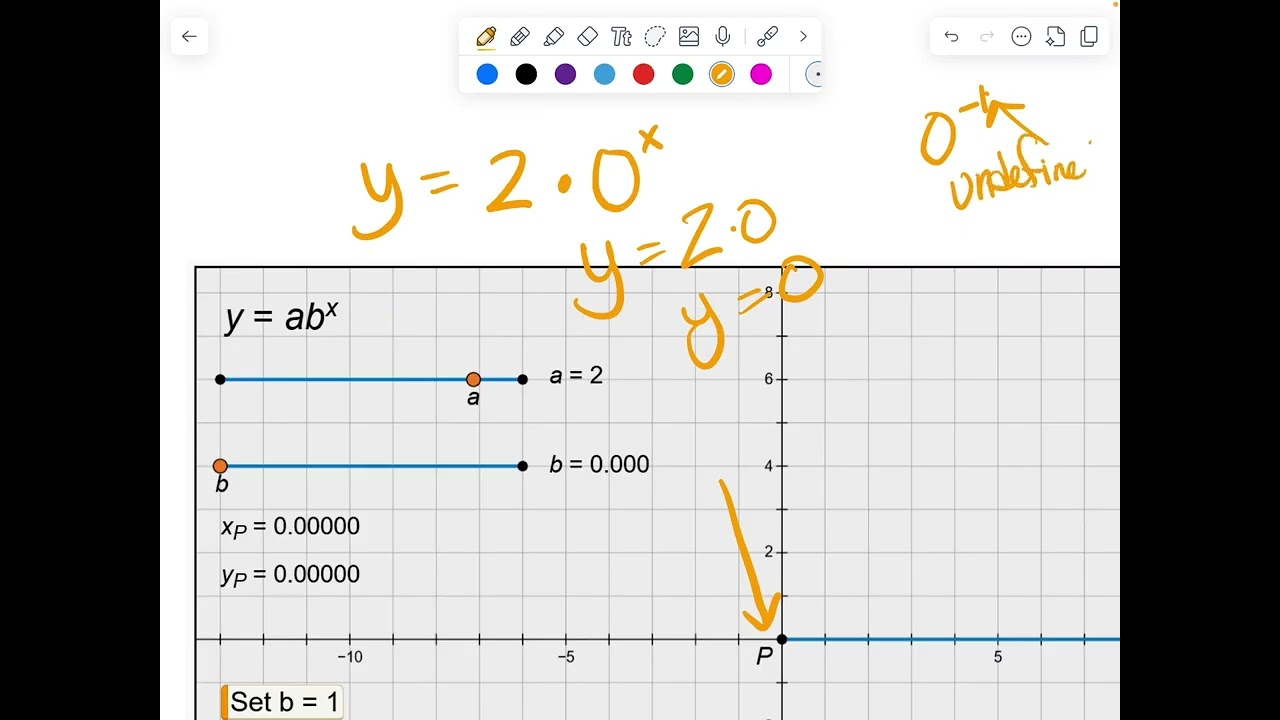Open the stroke thickness selector
The image size is (1280, 720).
814,74
